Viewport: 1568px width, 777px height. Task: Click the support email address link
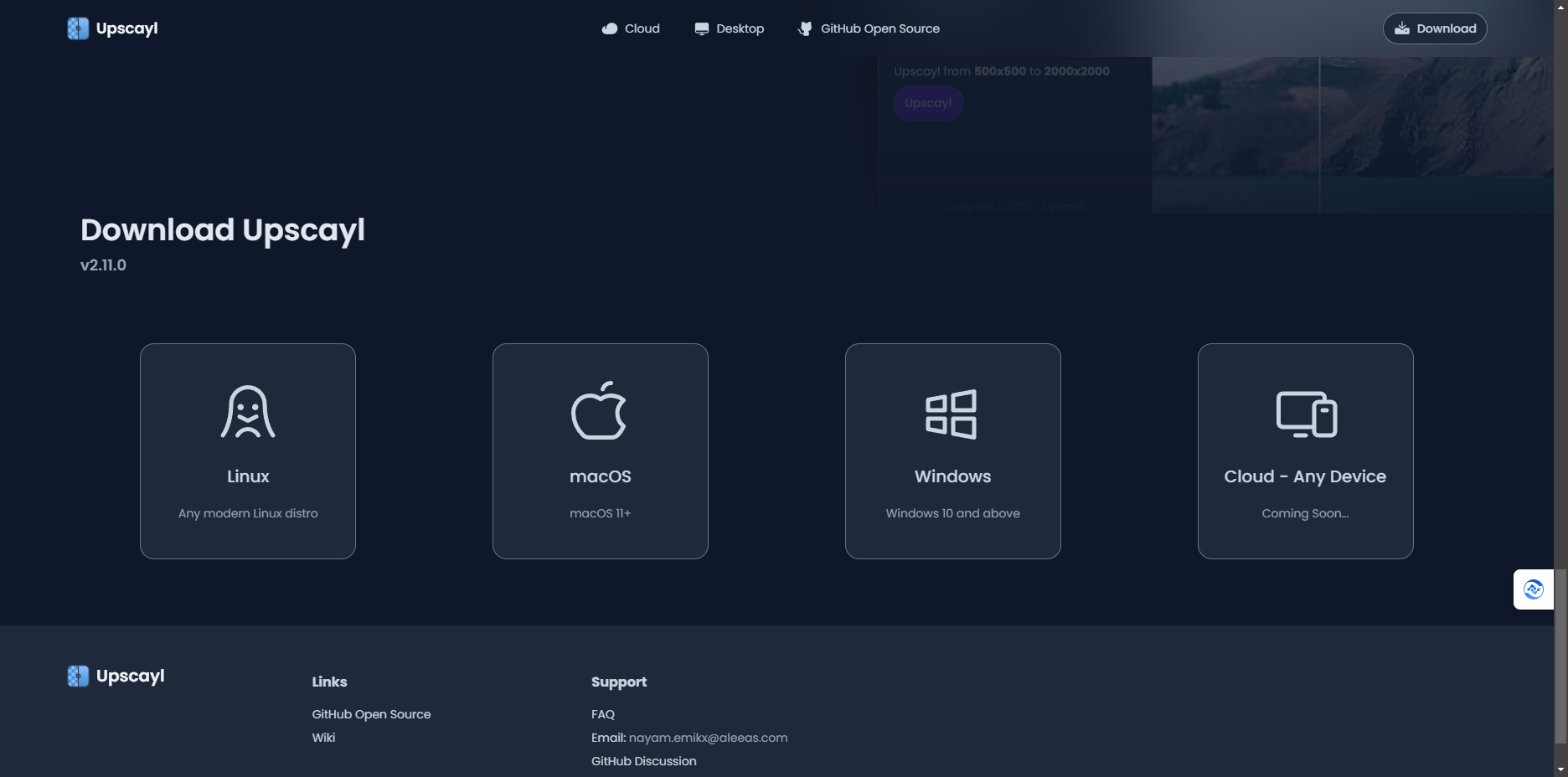point(708,738)
